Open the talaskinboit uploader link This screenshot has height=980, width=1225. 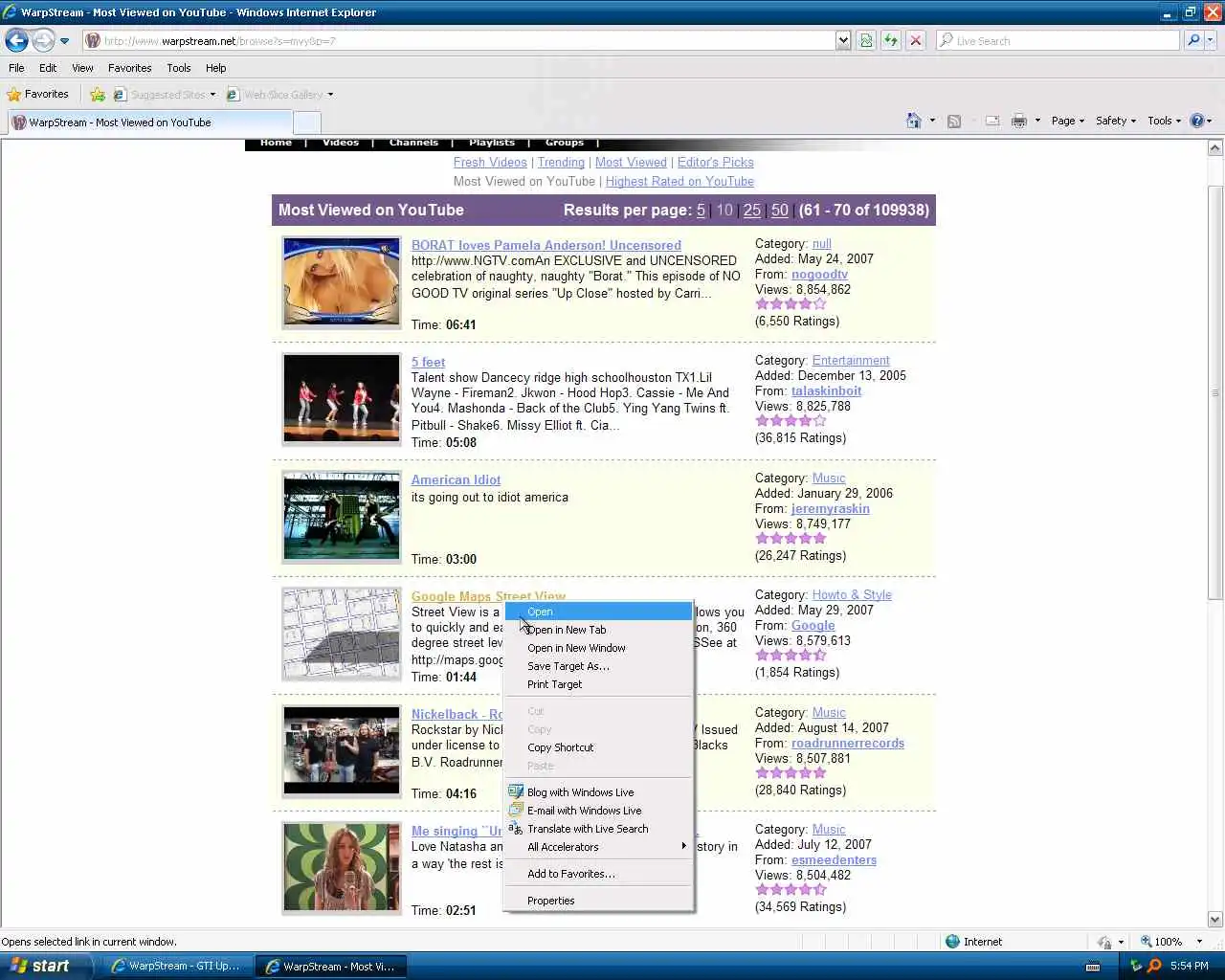(826, 391)
